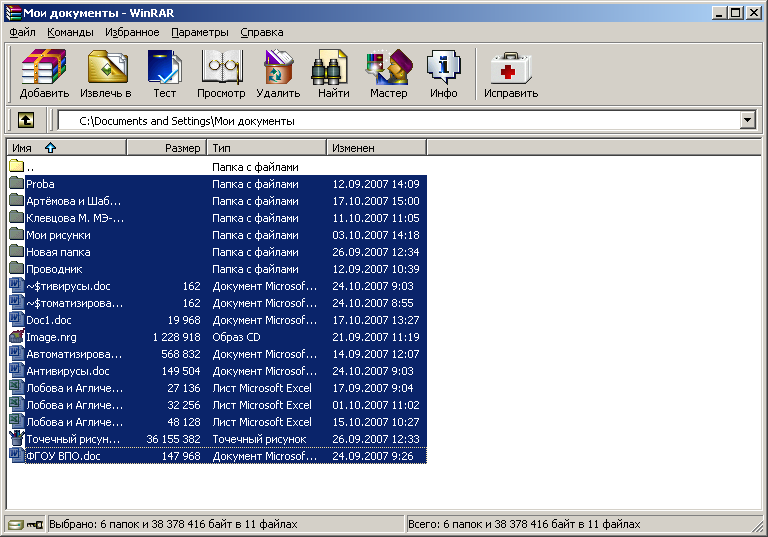
Task: Click the drive icon in status bar
Action: [15, 525]
